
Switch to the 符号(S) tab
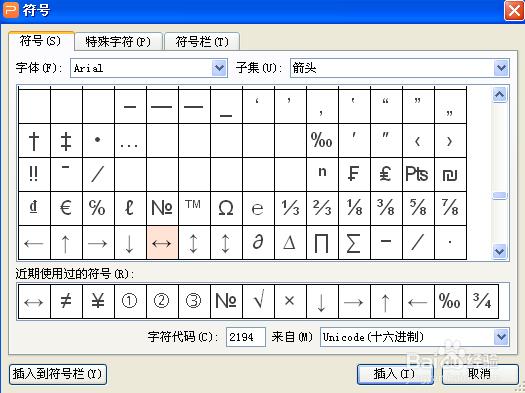pyautogui.click(x=41, y=41)
